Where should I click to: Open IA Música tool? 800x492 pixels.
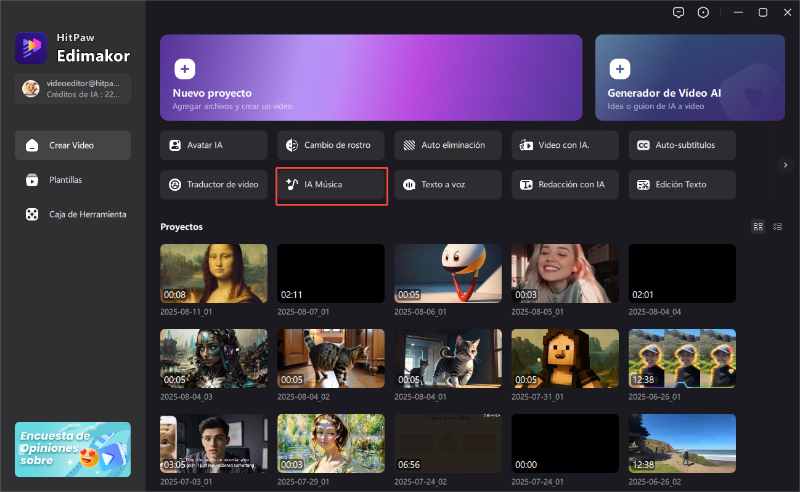(331, 185)
